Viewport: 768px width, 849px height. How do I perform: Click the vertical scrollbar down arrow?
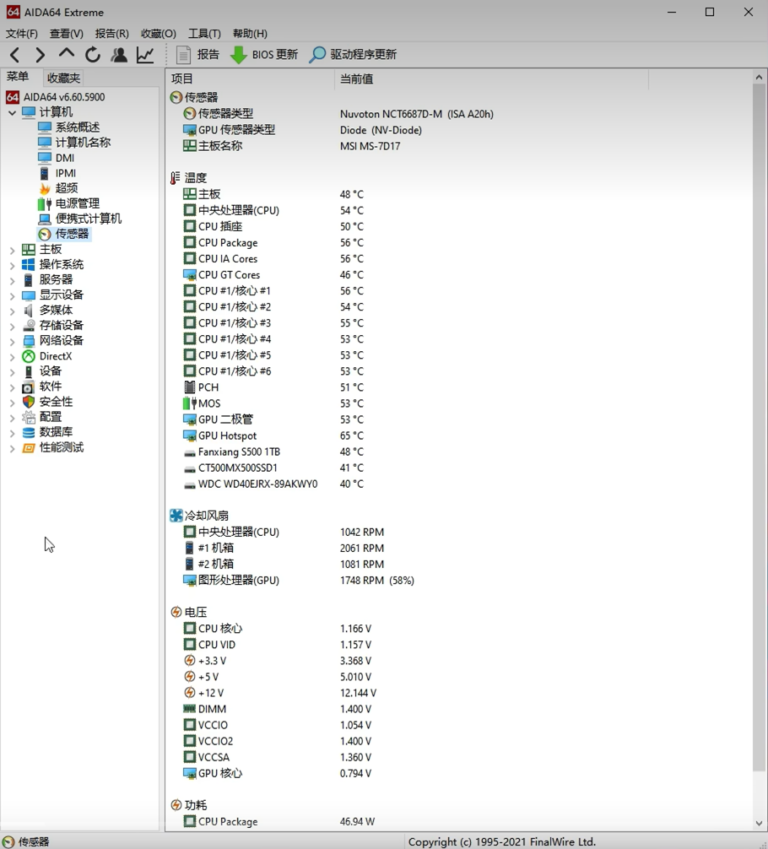tap(759, 823)
